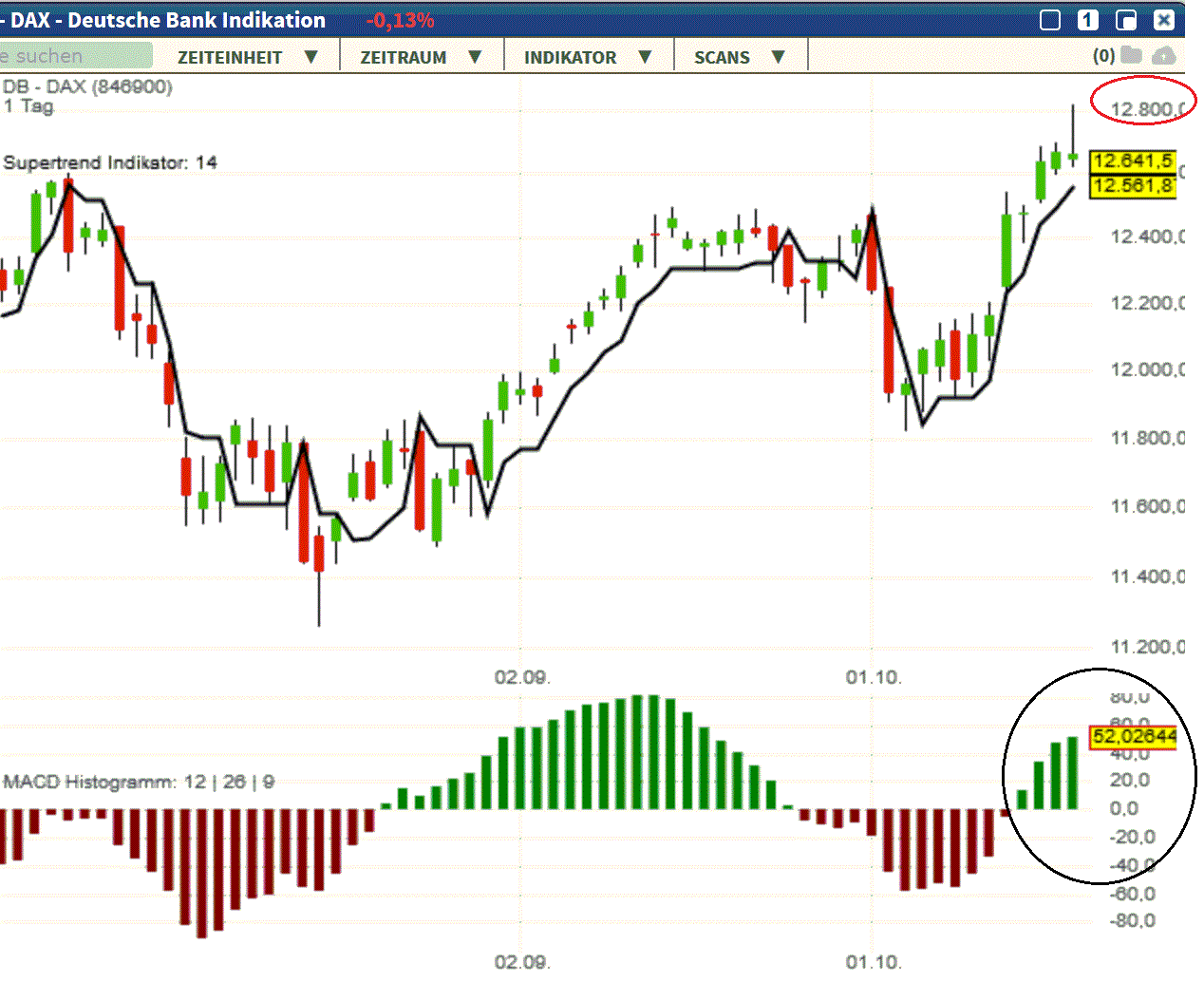Viewport: 1204px width, 982px height.
Task: Select the "Supertrend Indikator: 14" label
Action: click(x=109, y=162)
